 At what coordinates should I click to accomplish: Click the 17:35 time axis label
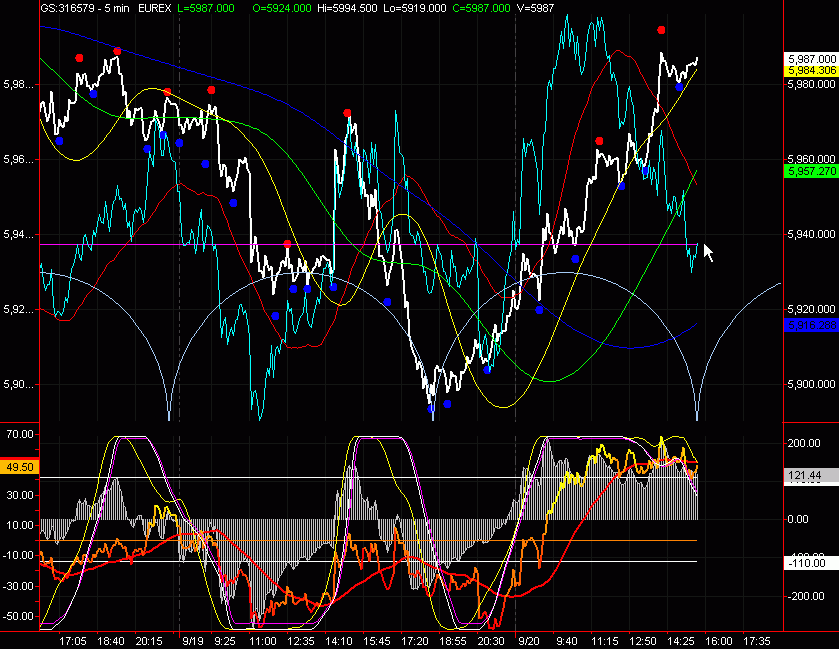tap(757, 641)
